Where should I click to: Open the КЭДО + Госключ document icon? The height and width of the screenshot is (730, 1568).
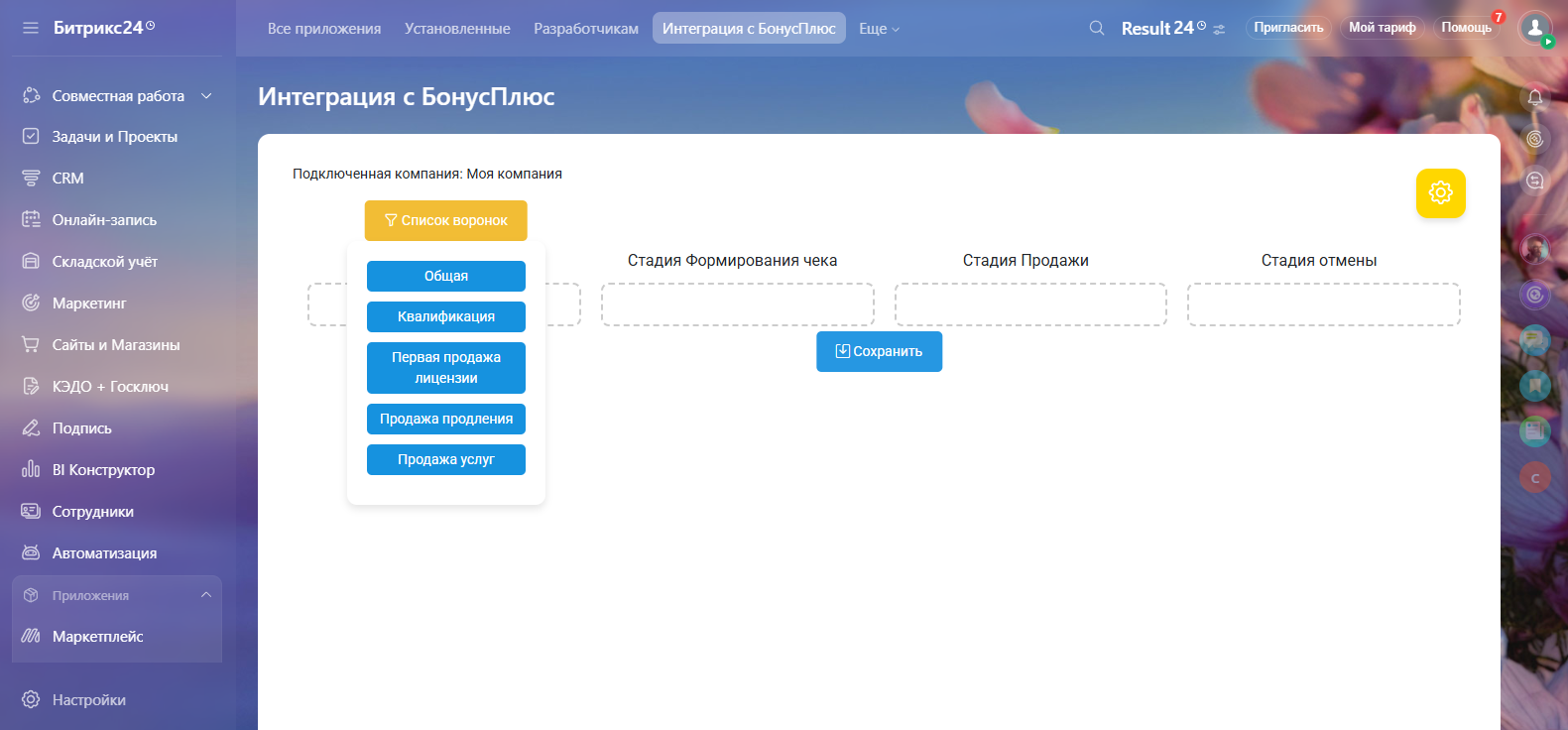(31, 386)
